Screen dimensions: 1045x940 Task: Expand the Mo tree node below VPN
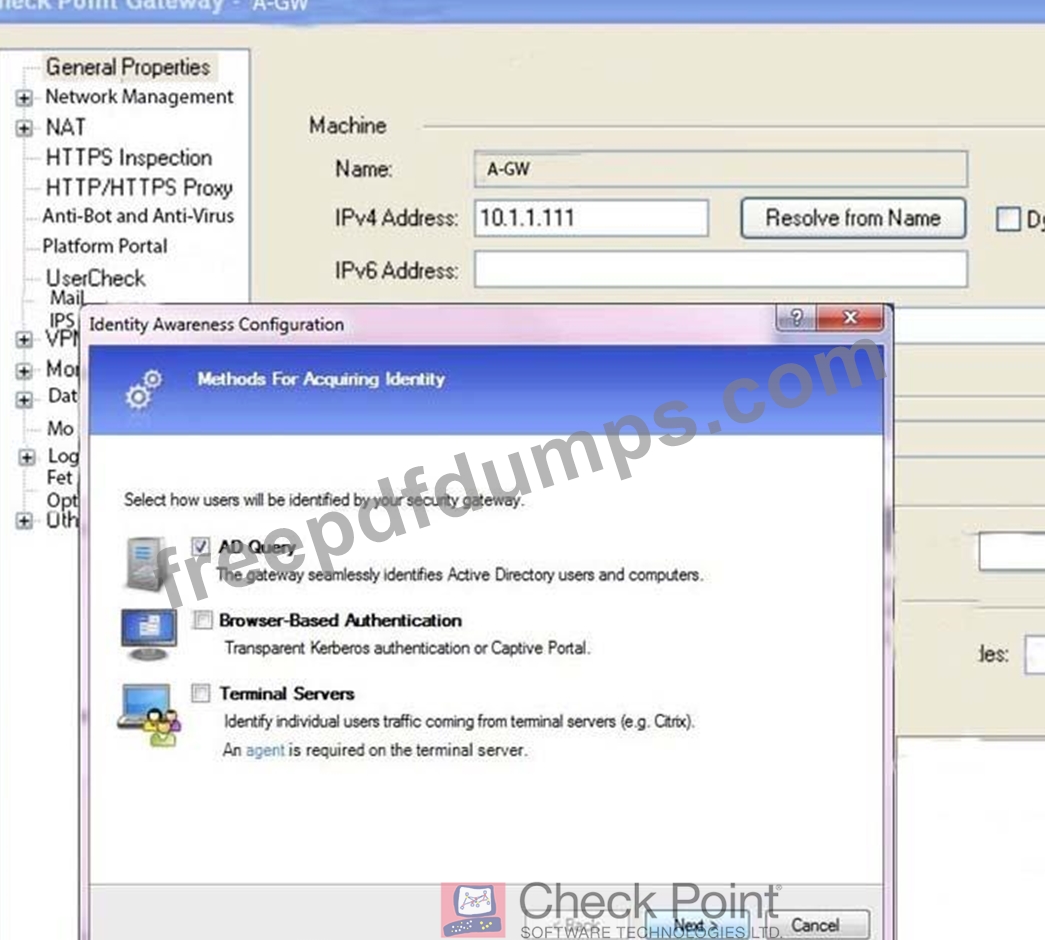click(24, 371)
